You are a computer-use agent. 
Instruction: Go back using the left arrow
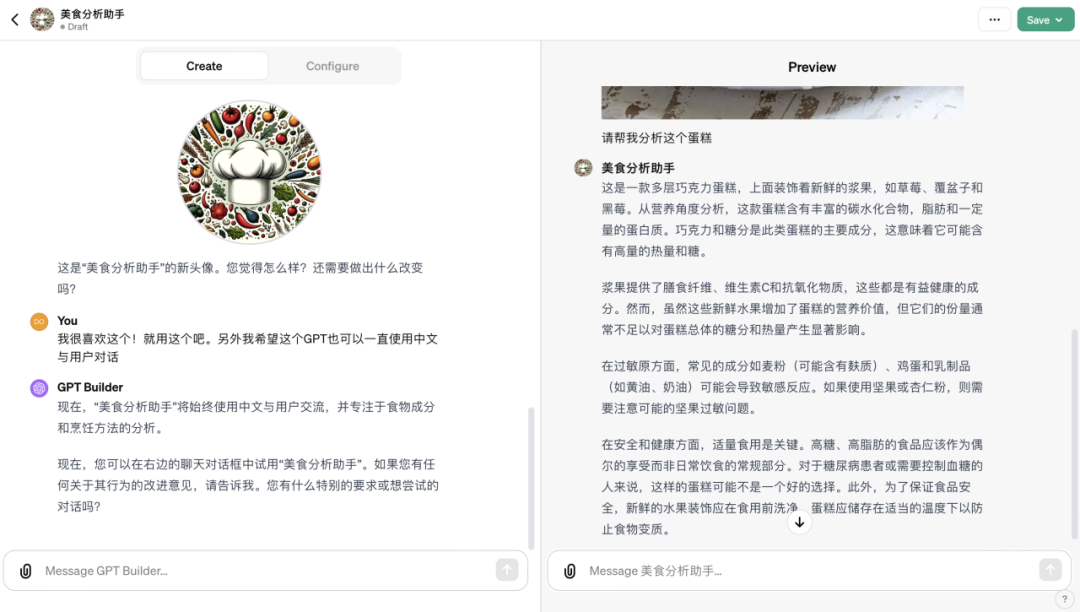(x=15, y=19)
